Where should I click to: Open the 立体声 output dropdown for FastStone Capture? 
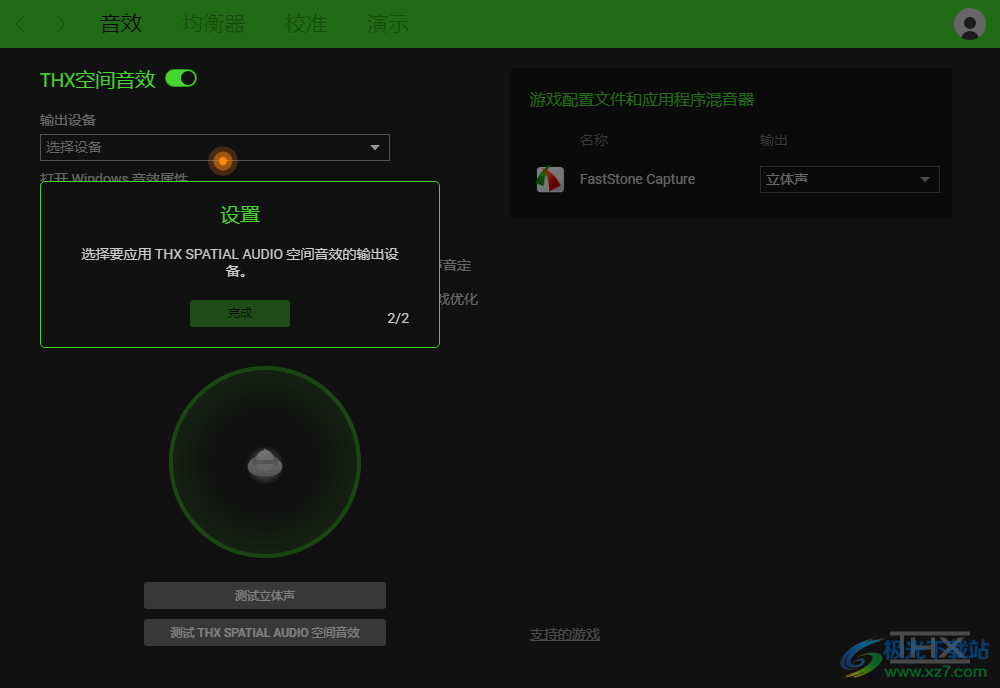tap(848, 179)
